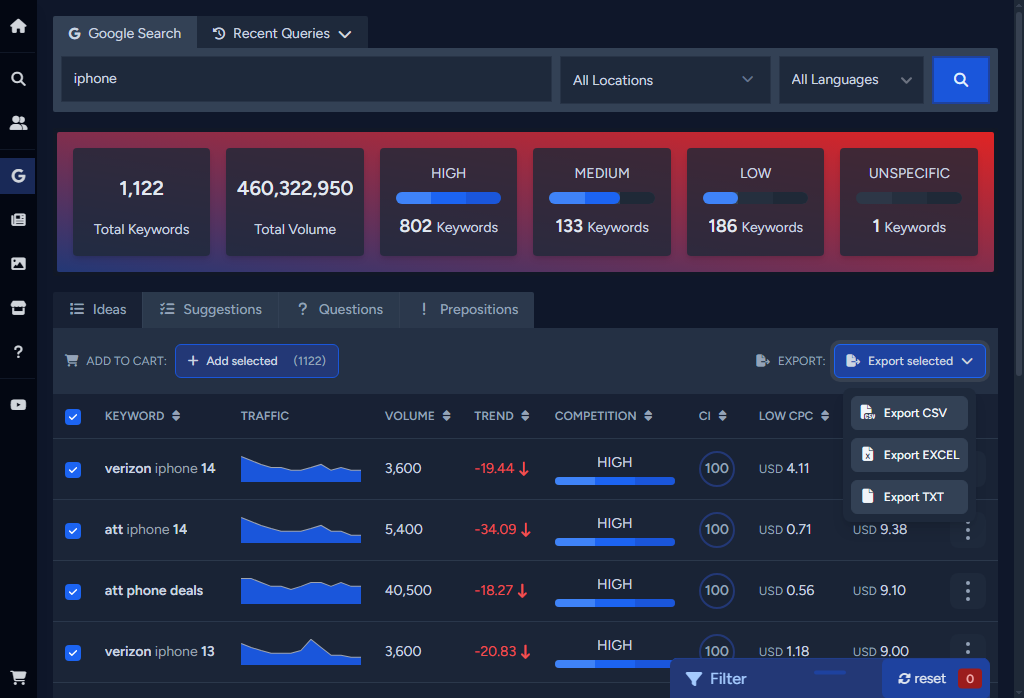
Task: Click the LOW 186 Keywords card
Action: point(755,202)
